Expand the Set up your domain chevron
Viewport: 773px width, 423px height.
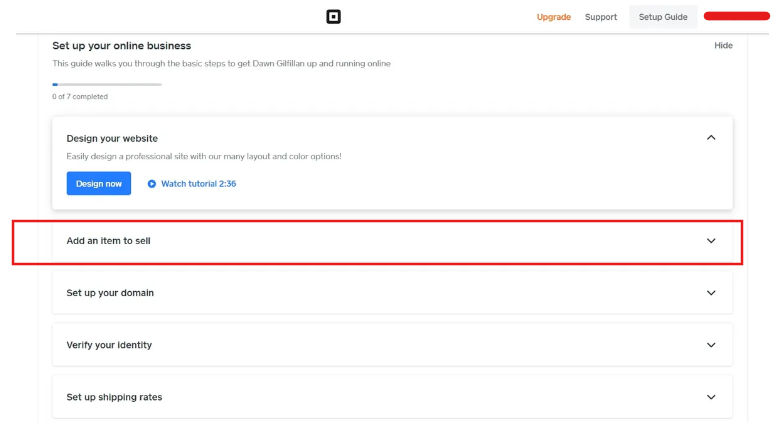coord(711,293)
